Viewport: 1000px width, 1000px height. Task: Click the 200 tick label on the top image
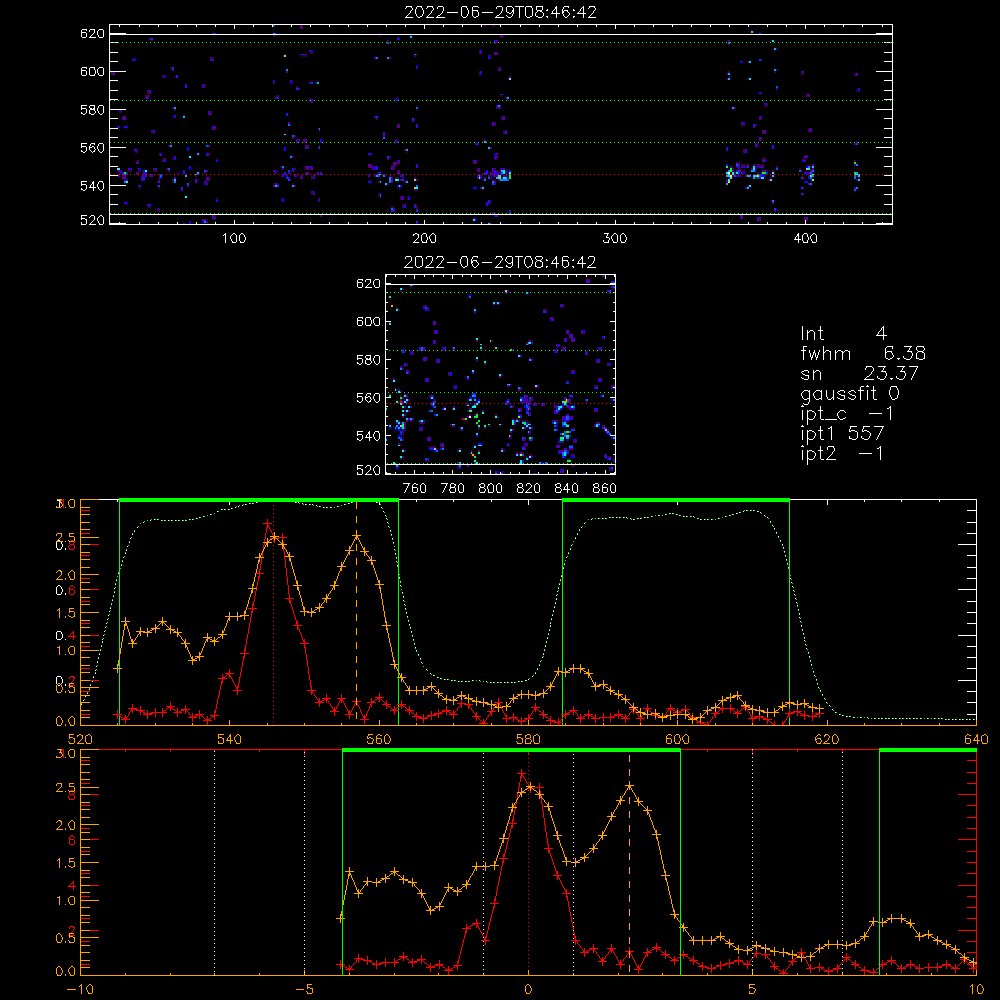tap(424, 239)
